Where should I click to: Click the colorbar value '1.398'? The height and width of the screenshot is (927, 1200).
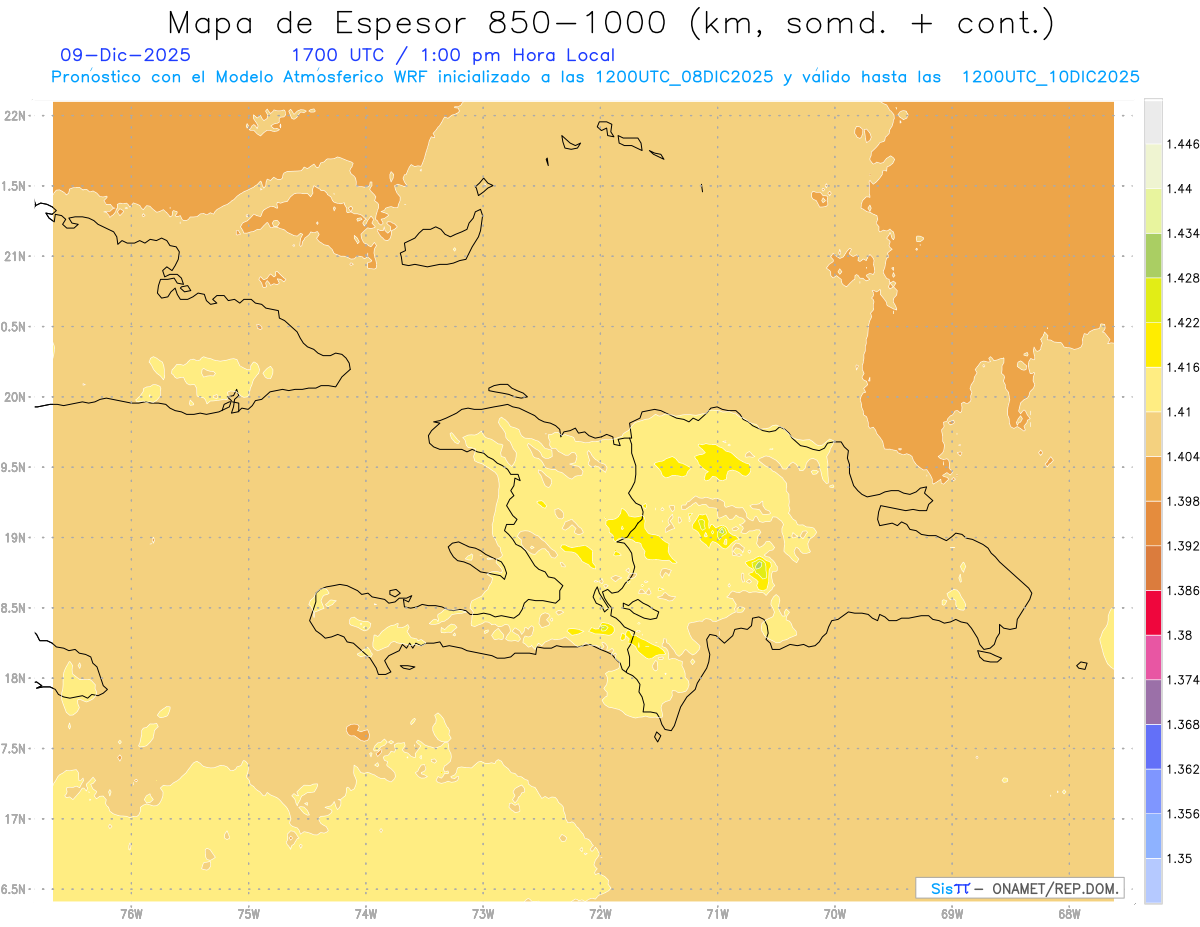pyautogui.click(x=1183, y=501)
